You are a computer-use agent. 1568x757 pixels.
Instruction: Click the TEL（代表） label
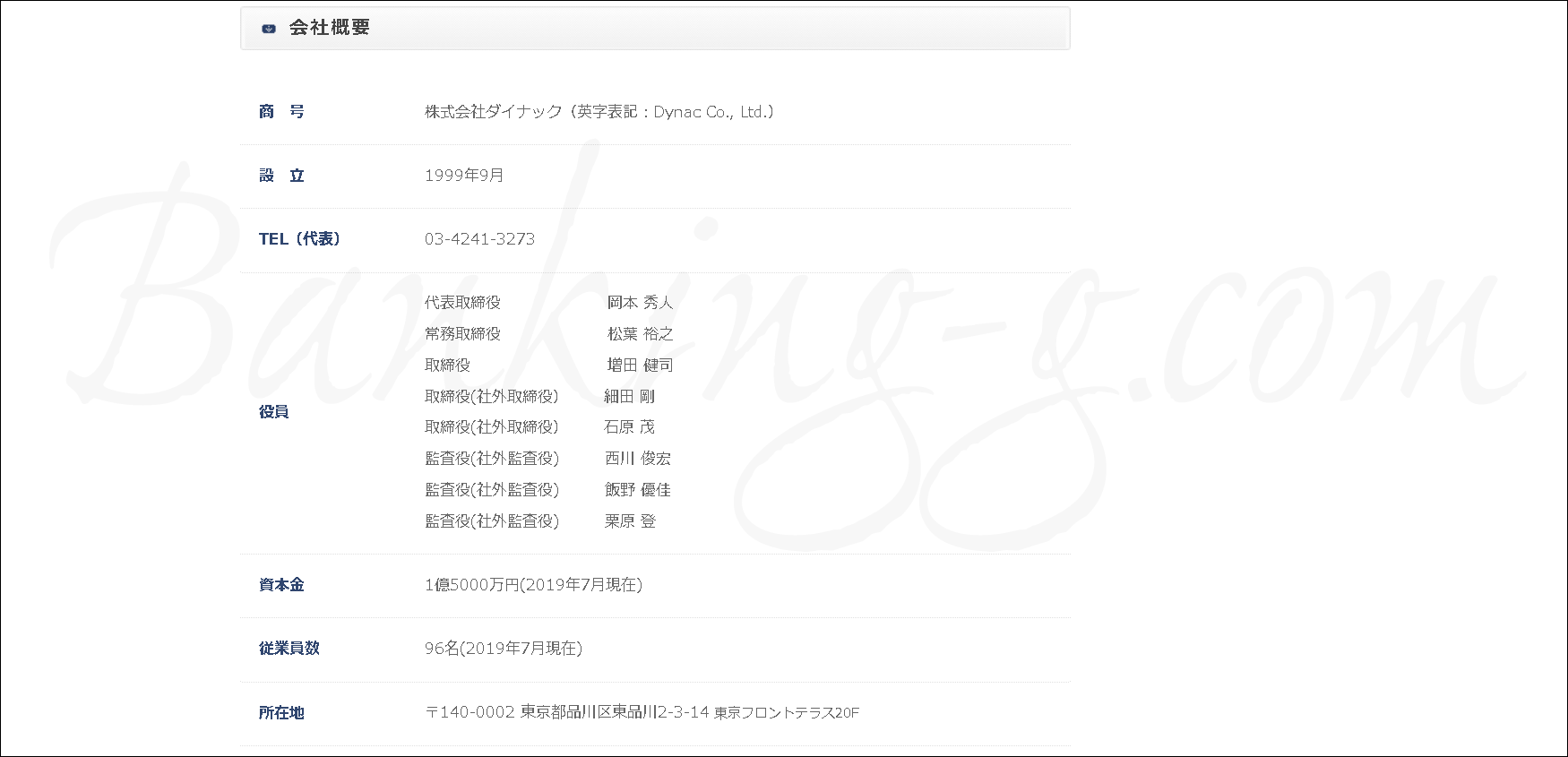pyautogui.click(x=300, y=239)
